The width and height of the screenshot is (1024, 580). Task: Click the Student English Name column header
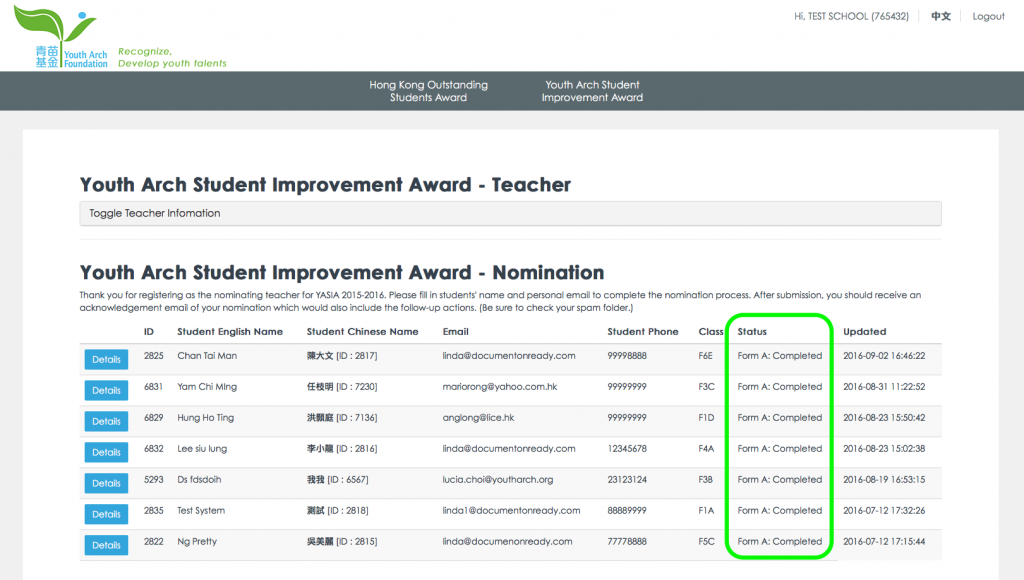click(230, 332)
